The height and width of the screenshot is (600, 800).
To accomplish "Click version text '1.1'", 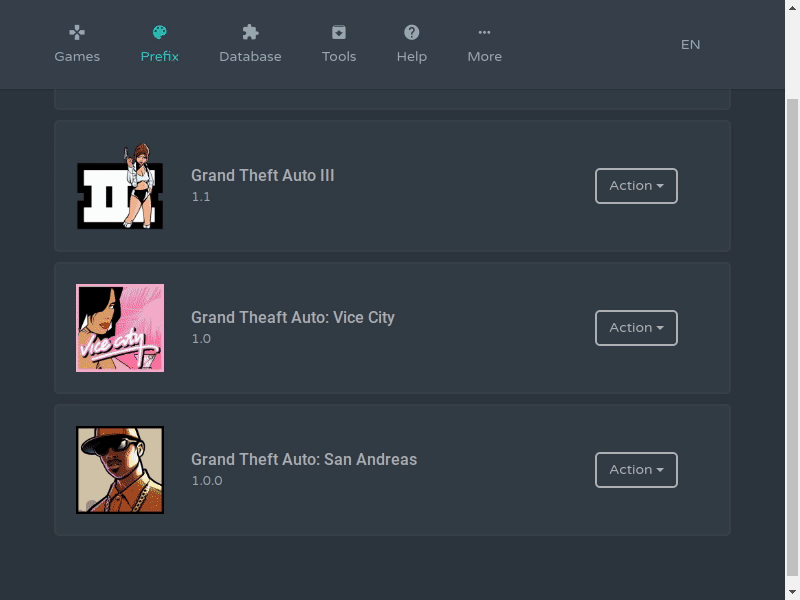I will [x=201, y=197].
